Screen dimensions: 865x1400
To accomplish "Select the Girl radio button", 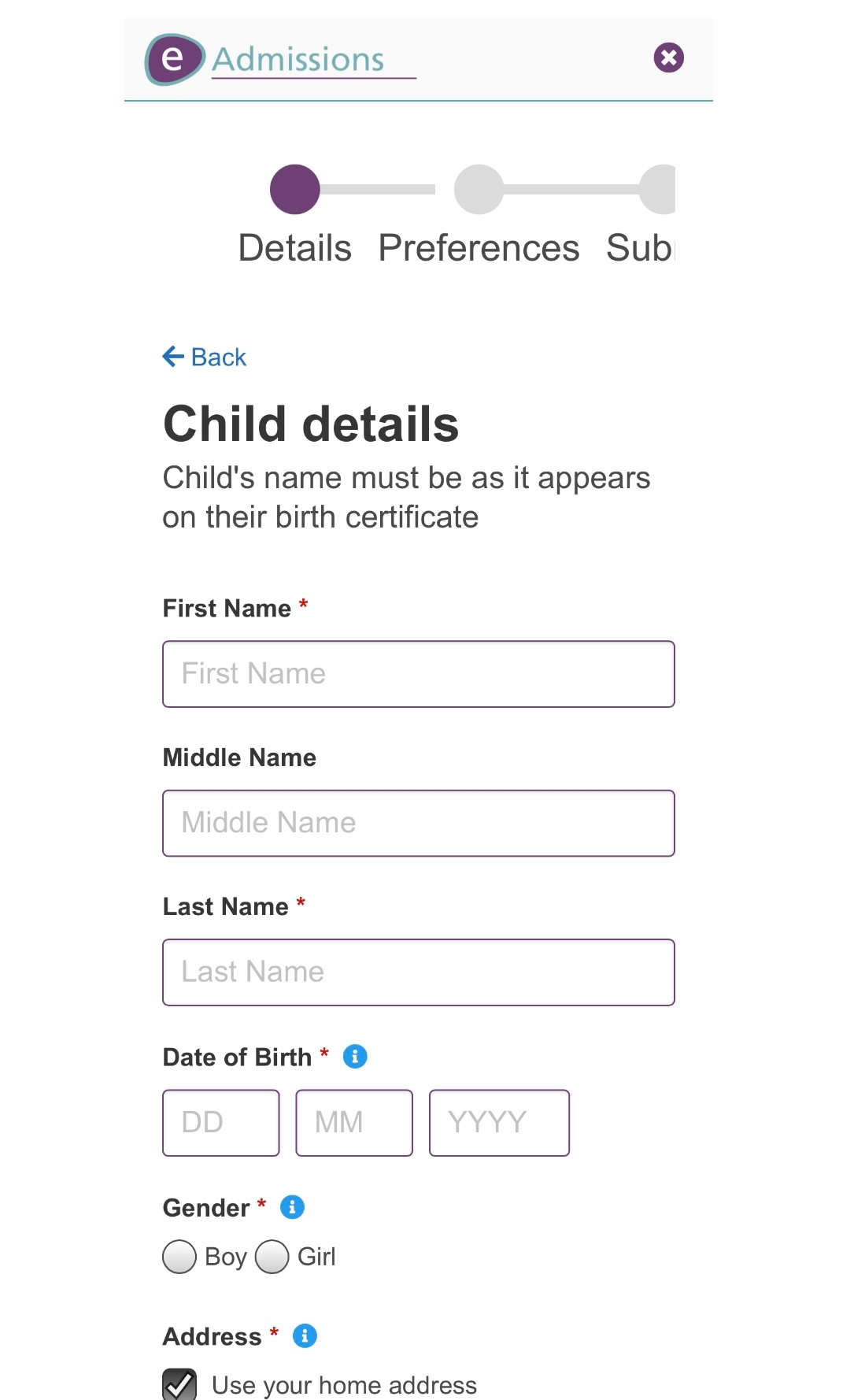I will [272, 1257].
